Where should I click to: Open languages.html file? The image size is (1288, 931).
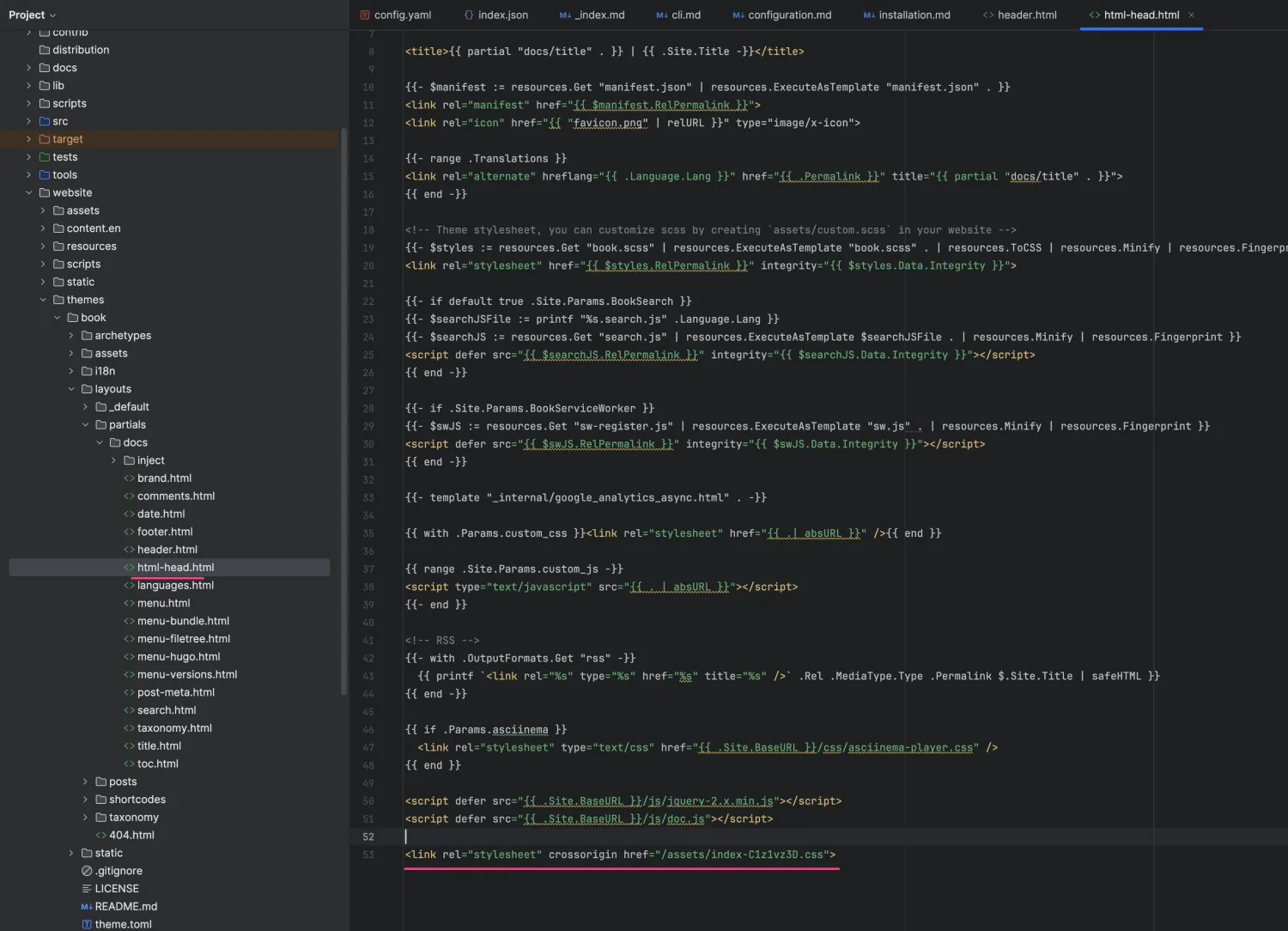click(x=175, y=586)
